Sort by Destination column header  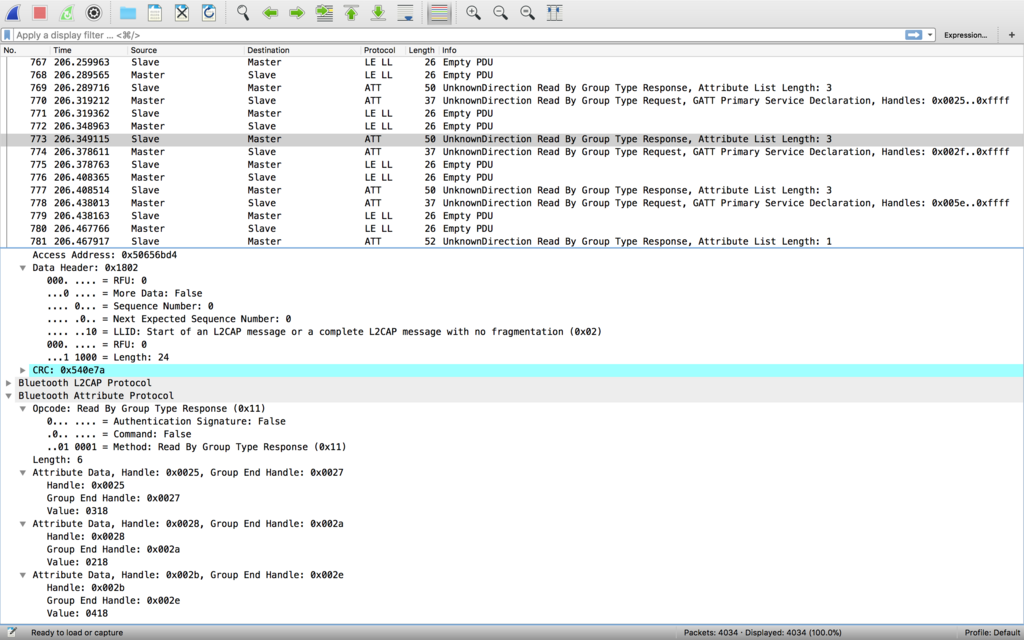click(303, 50)
